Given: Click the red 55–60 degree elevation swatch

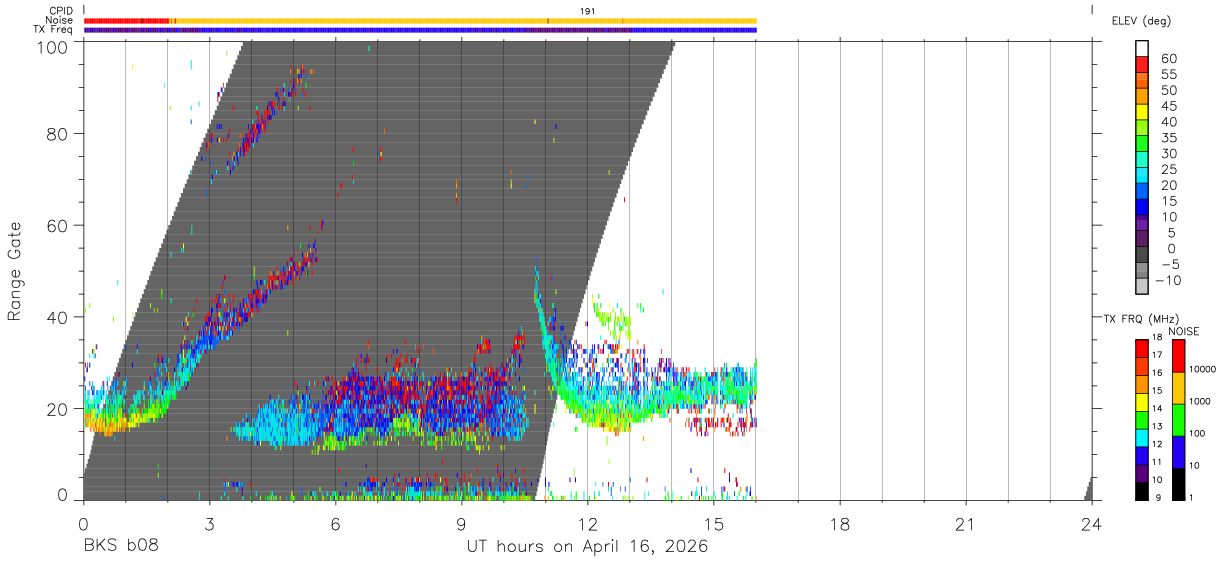Looking at the screenshot, I should pyautogui.click(x=1143, y=66).
